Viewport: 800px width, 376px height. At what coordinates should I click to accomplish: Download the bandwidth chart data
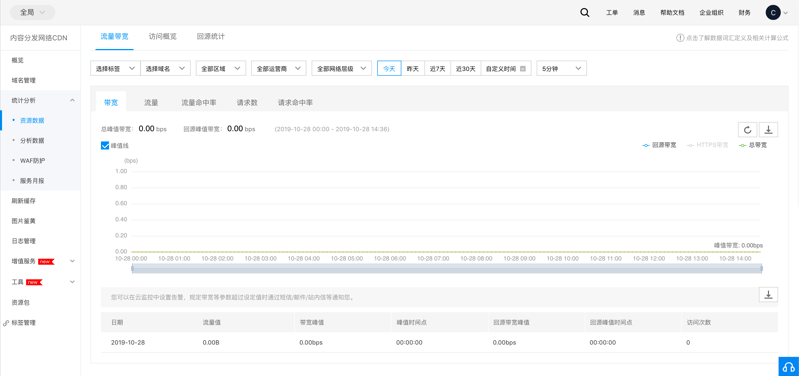[x=768, y=130]
